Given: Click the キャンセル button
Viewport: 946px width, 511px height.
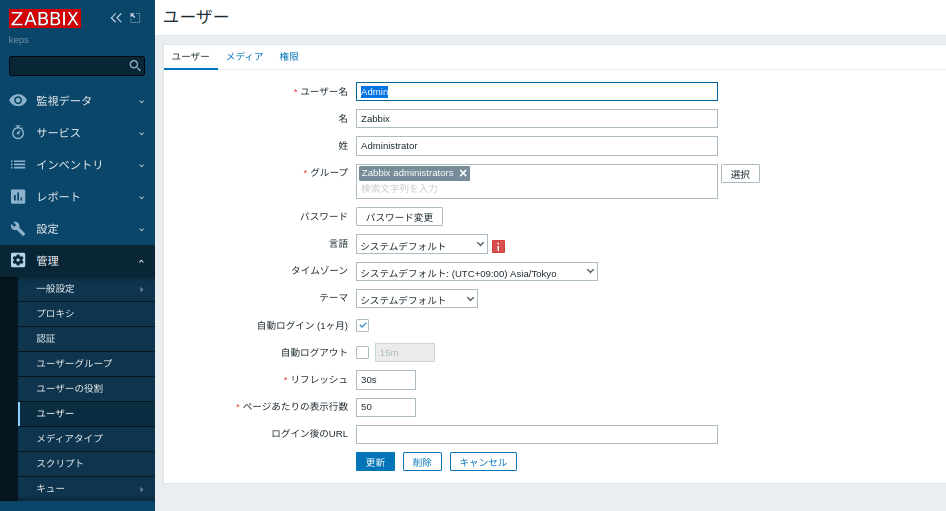Looking at the screenshot, I should pos(483,462).
